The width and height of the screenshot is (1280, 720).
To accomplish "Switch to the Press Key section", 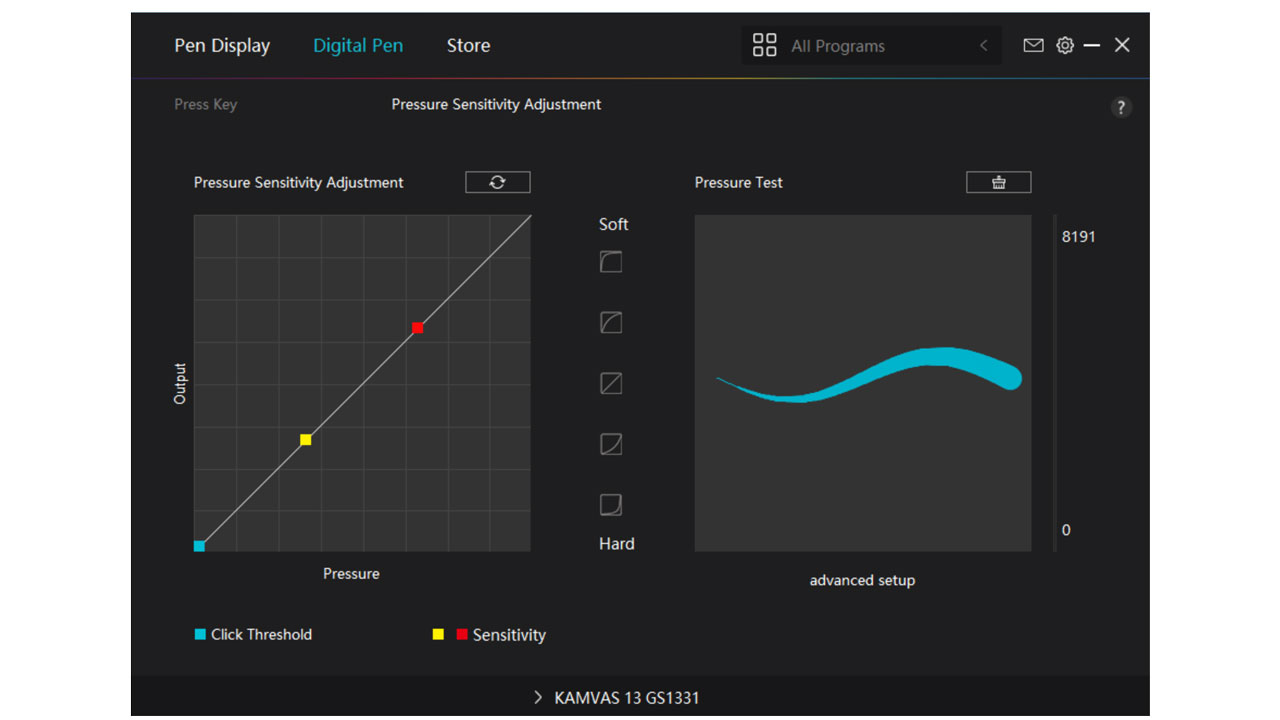I will tap(206, 104).
